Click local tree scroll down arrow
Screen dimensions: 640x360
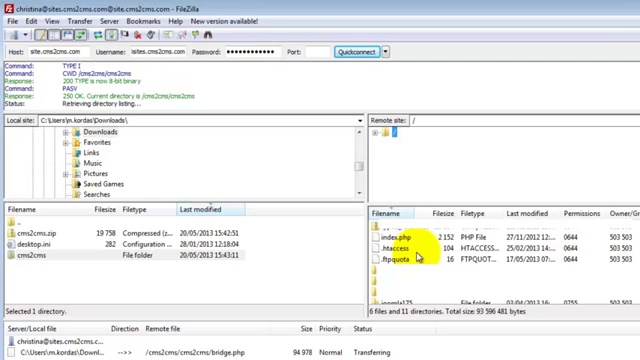point(359,193)
